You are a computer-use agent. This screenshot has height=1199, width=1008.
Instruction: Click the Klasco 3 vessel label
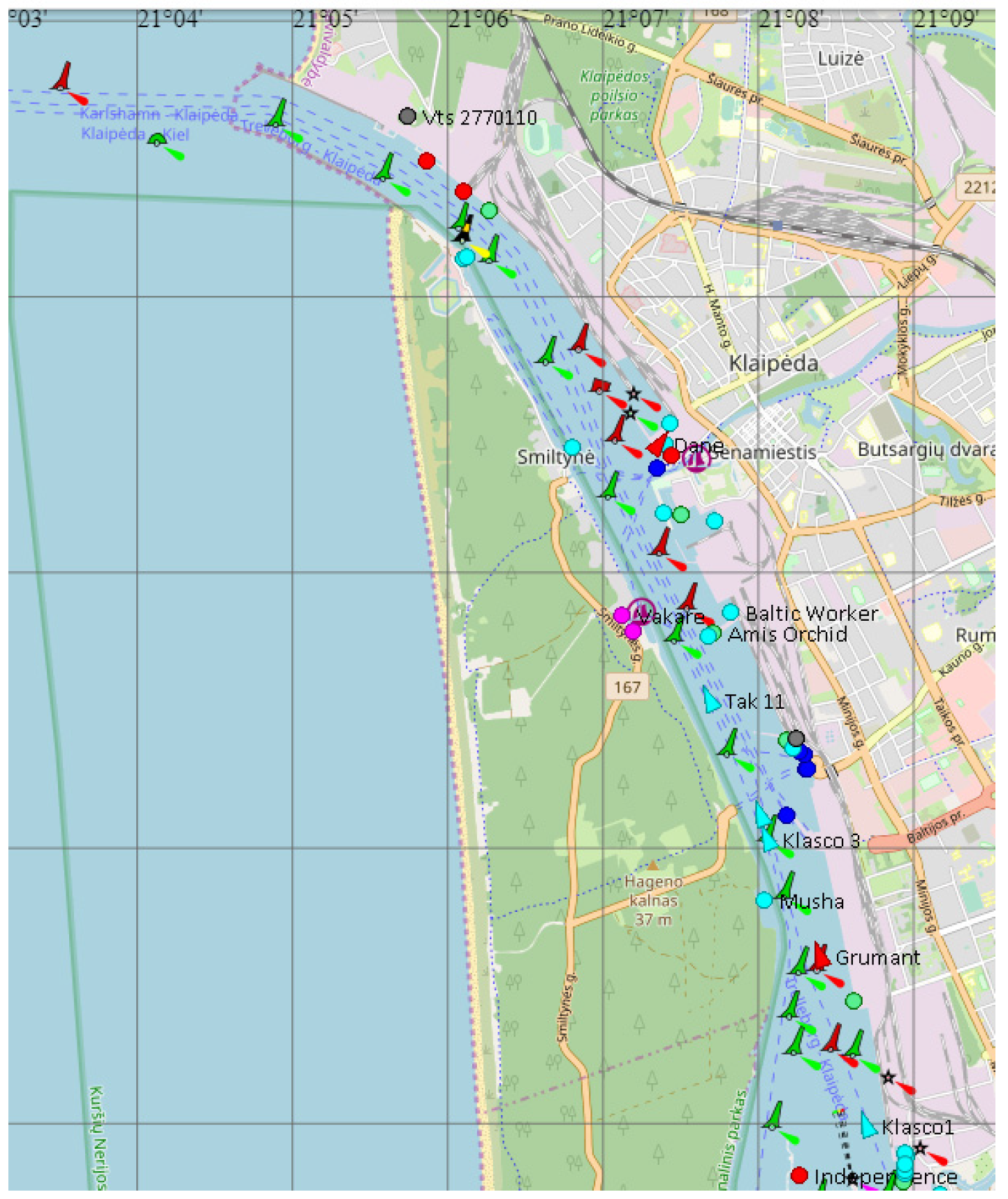pyautogui.click(x=821, y=841)
